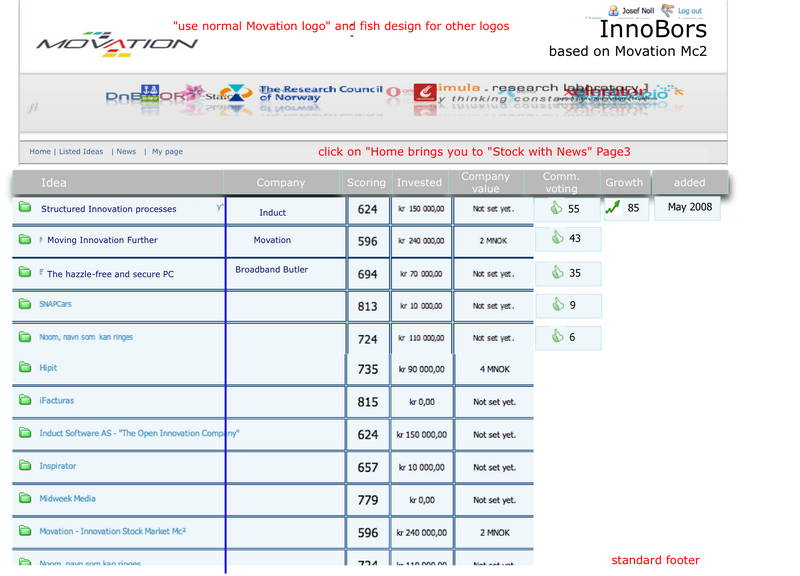Click growth value 85
The image size is (800, 576).
[633, 208]
